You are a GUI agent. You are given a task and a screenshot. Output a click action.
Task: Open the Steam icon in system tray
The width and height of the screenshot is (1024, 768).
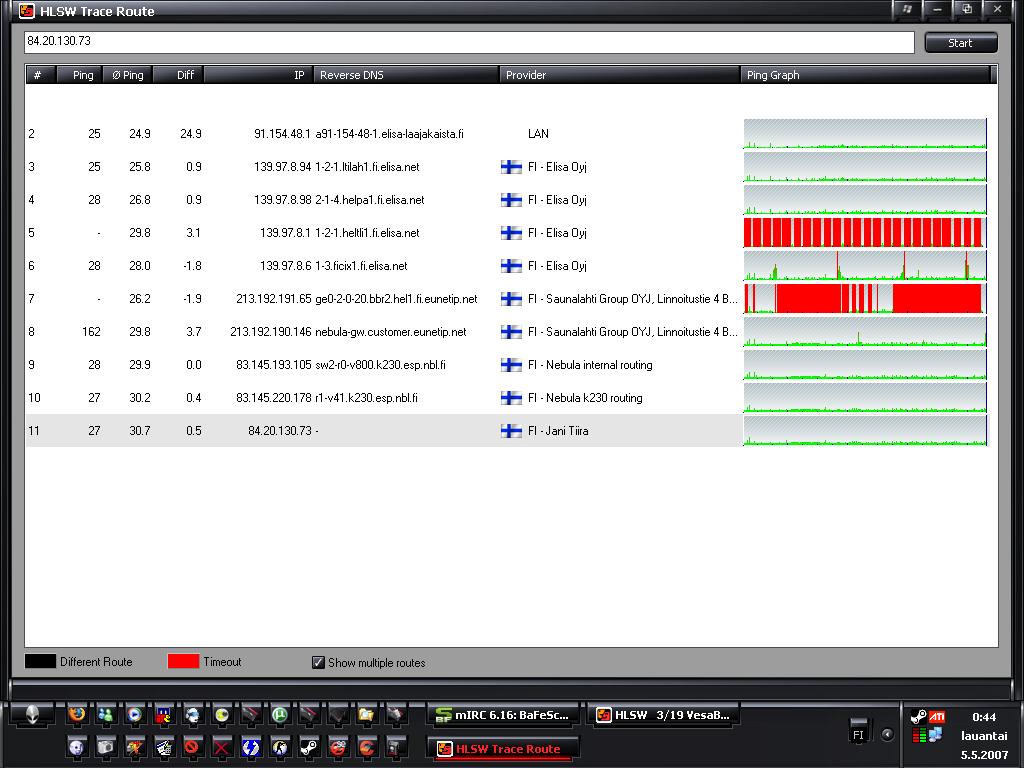918,717
